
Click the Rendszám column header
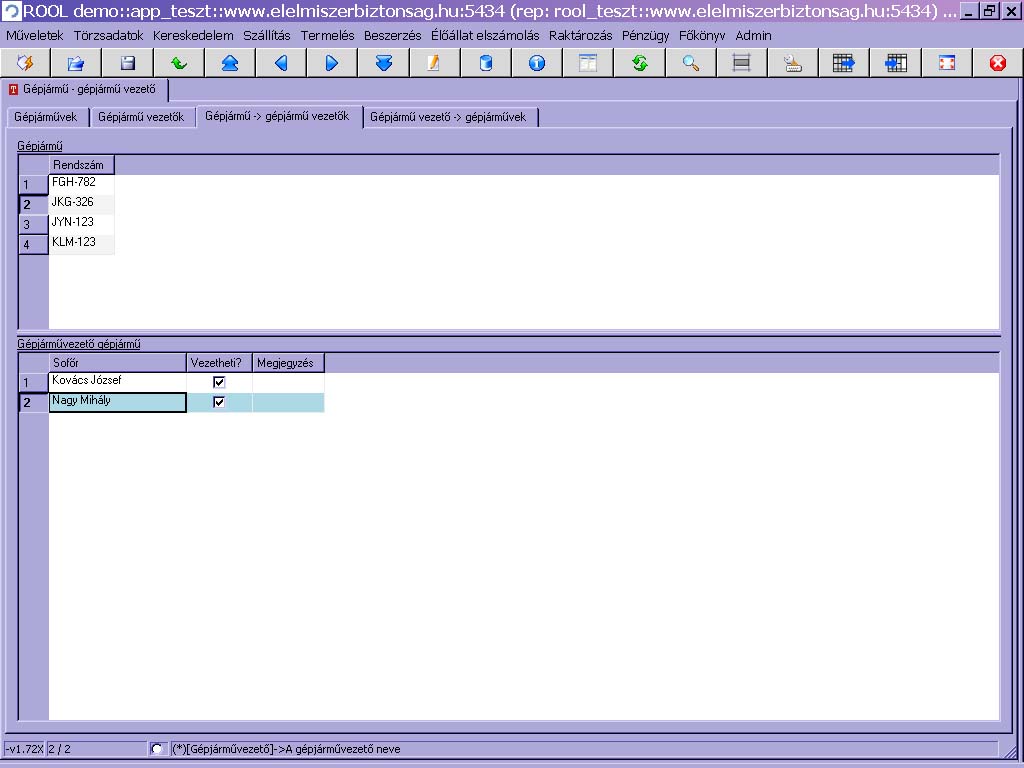pos(82,165)
